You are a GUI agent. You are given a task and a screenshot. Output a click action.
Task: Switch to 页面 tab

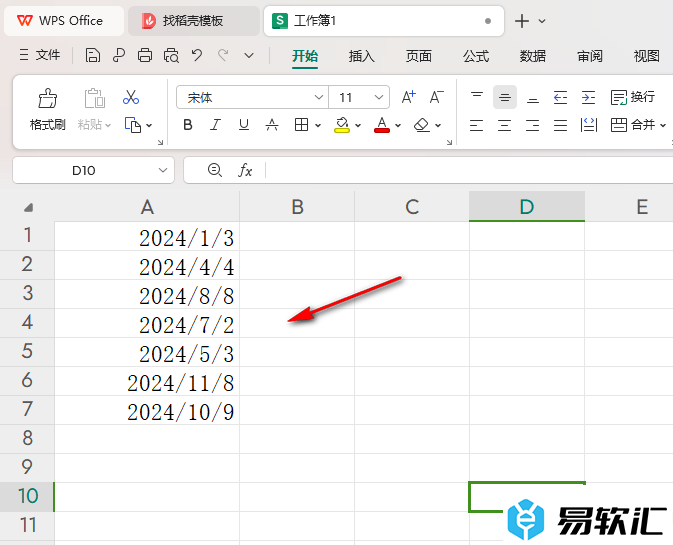(418, 56)
